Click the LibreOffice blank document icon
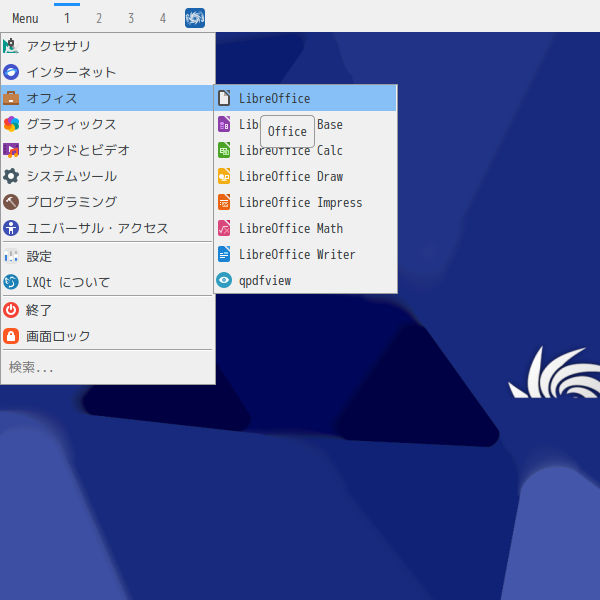600x600 pixels. click(x=224, y=98)
